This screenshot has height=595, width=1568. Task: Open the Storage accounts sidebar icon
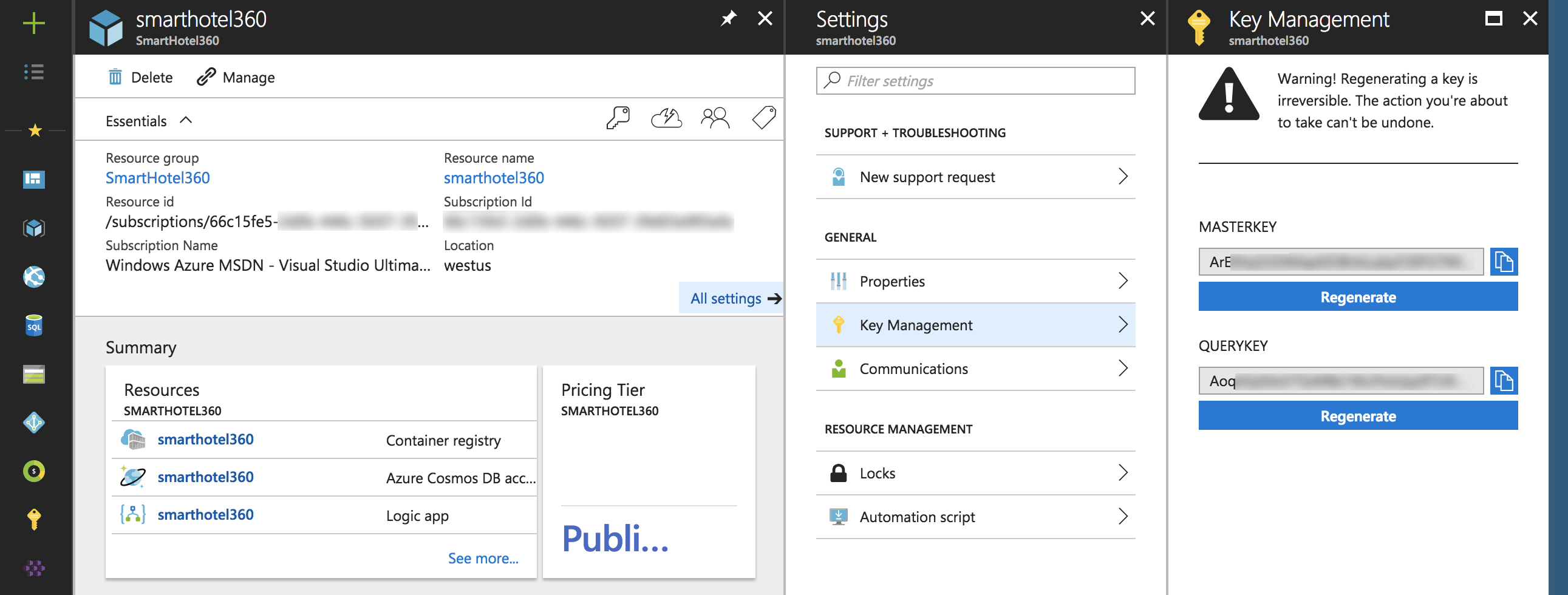coord(33,374)
